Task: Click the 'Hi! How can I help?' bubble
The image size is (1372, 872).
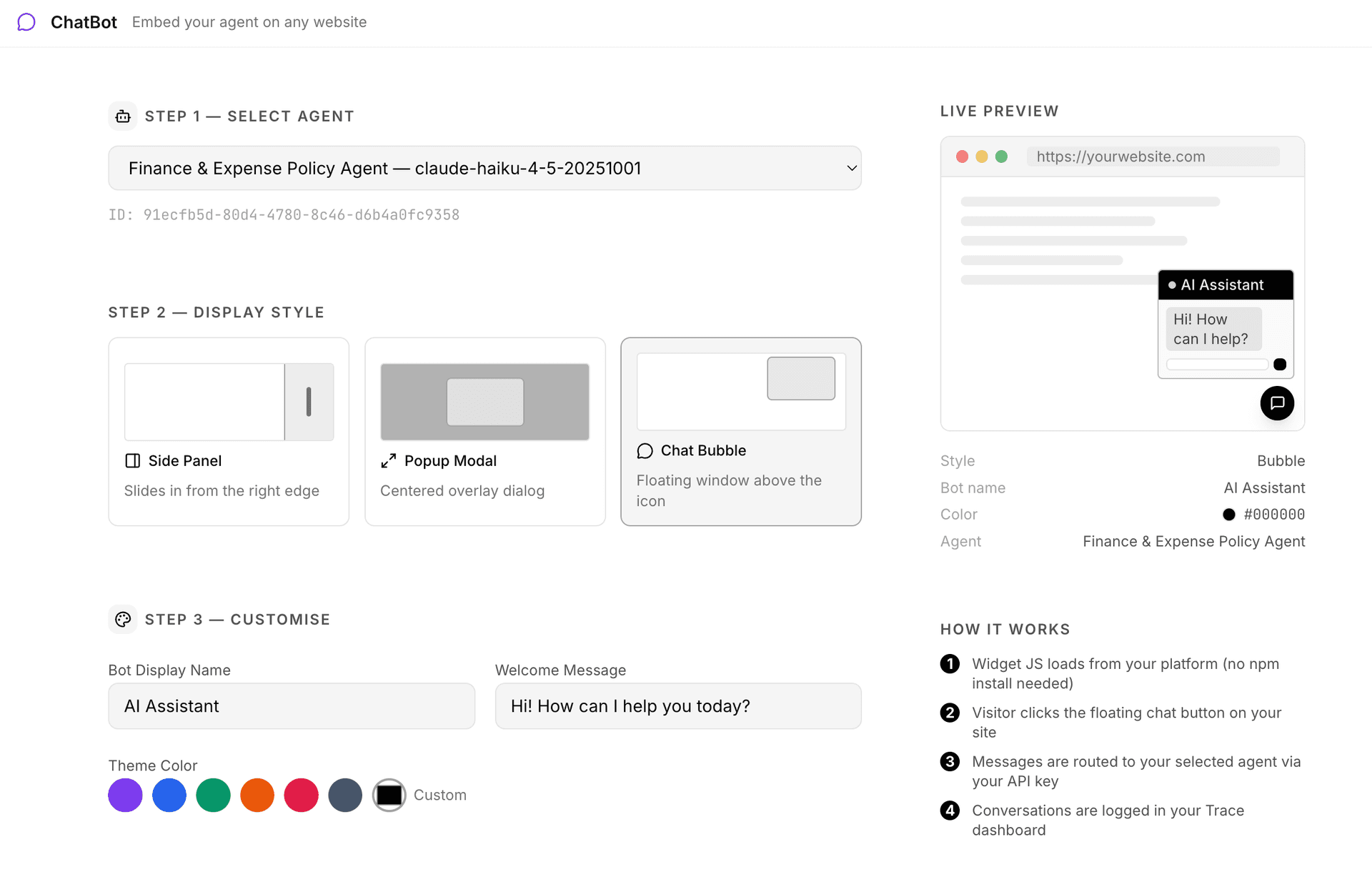Action: 1213,329
